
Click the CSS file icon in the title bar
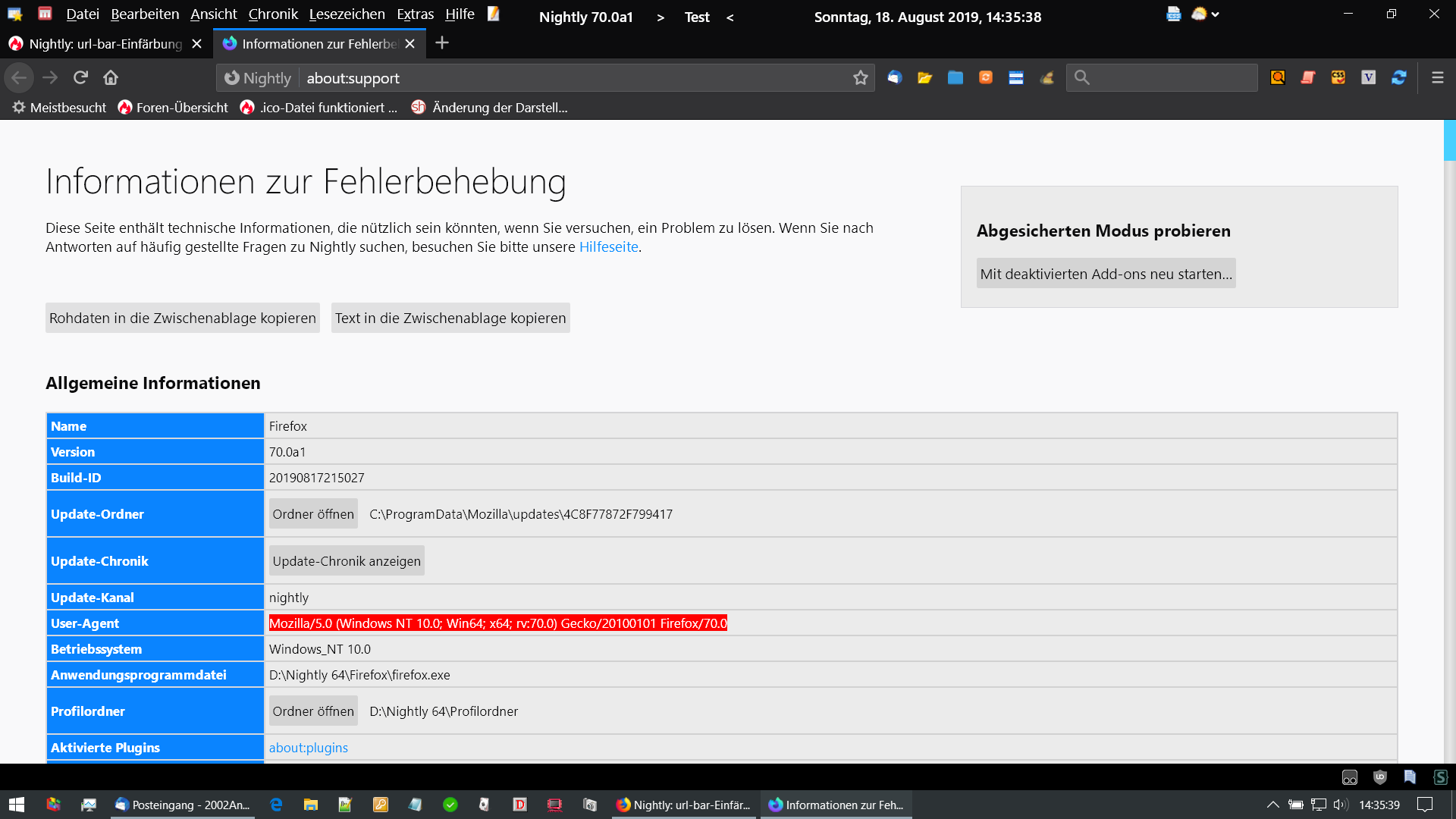coord(1173,14)
